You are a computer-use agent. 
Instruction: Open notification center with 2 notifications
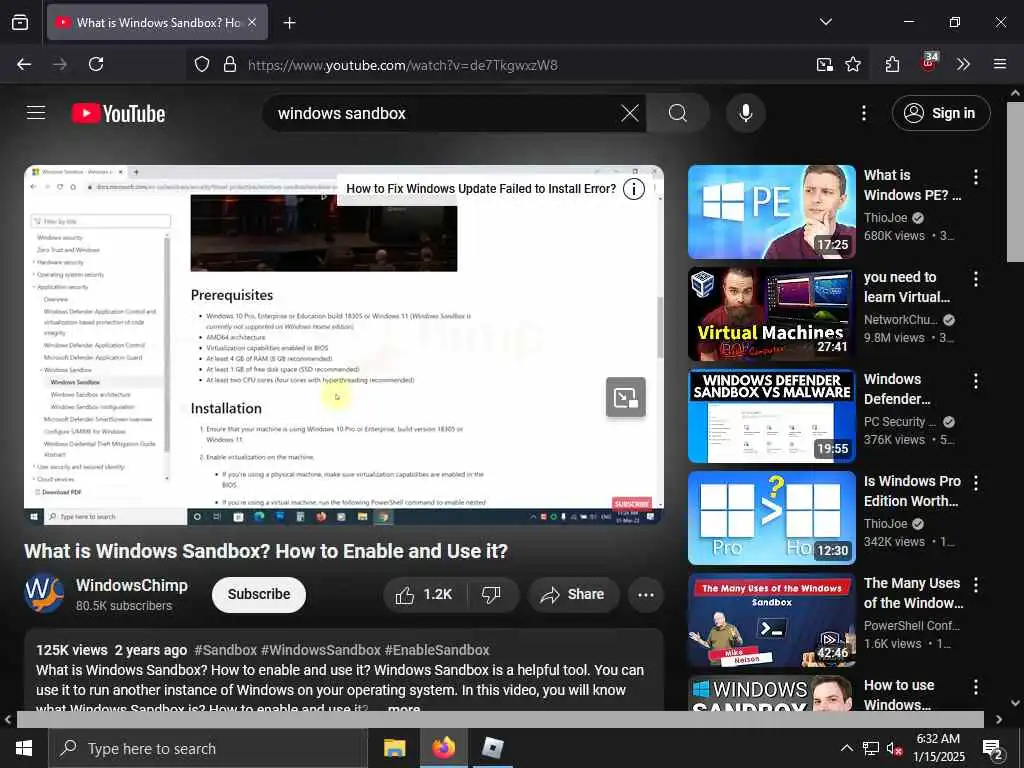(993, 748)
